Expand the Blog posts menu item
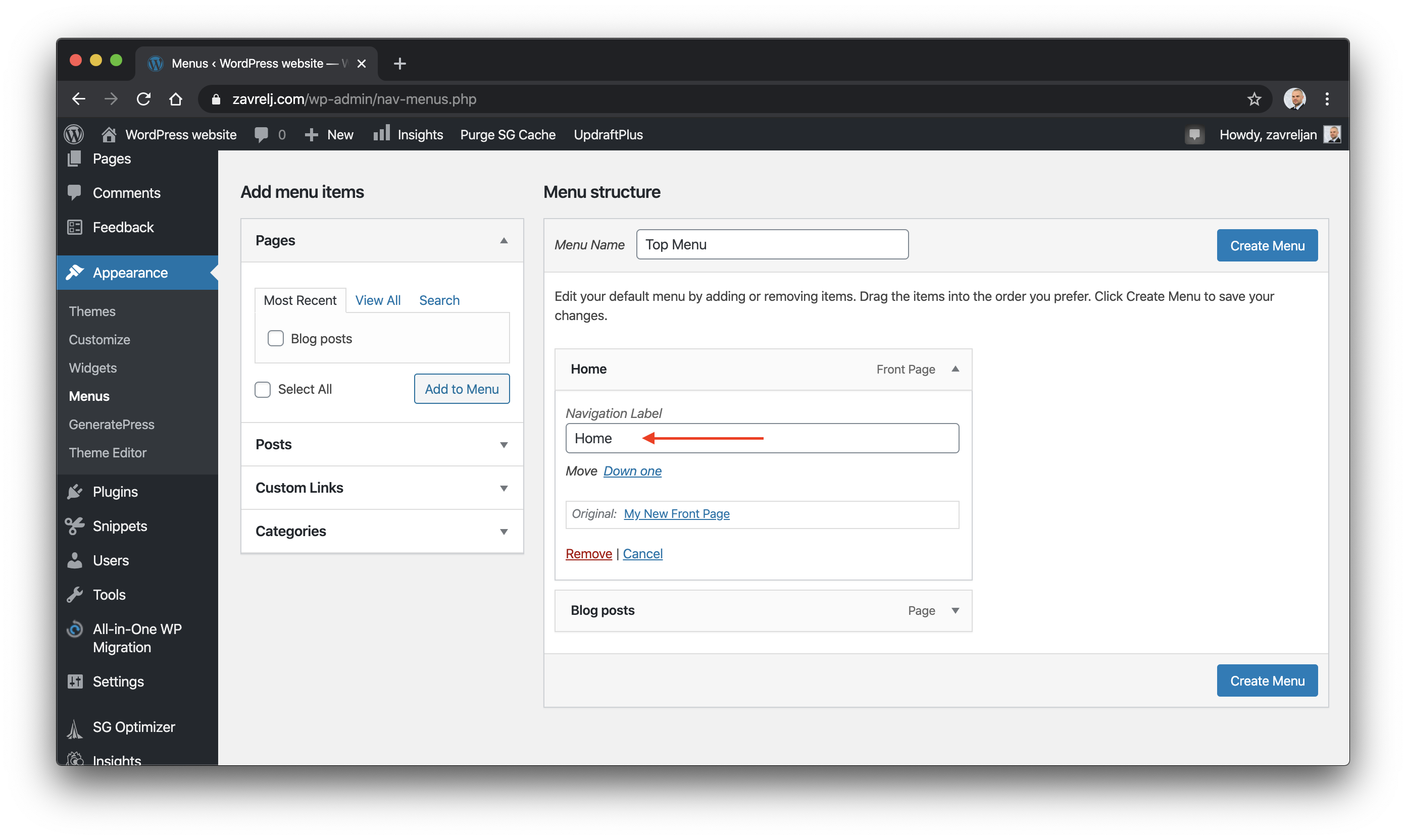This screenshot has width=1406, height=840. 956,610
